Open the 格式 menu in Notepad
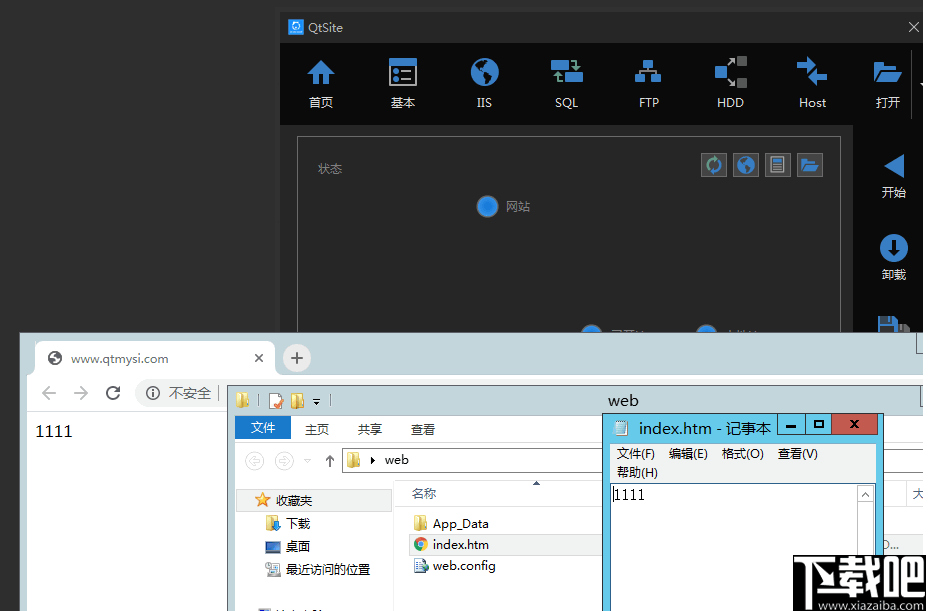The height and width of the screenshot is (611, 928). (x=742, y=453)
